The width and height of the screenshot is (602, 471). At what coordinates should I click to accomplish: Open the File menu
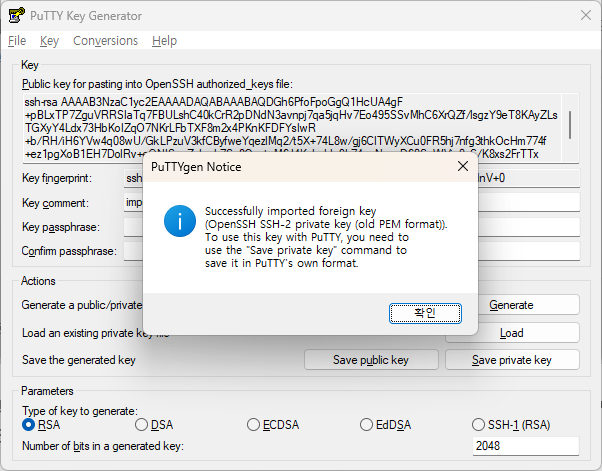pos(17,41)
